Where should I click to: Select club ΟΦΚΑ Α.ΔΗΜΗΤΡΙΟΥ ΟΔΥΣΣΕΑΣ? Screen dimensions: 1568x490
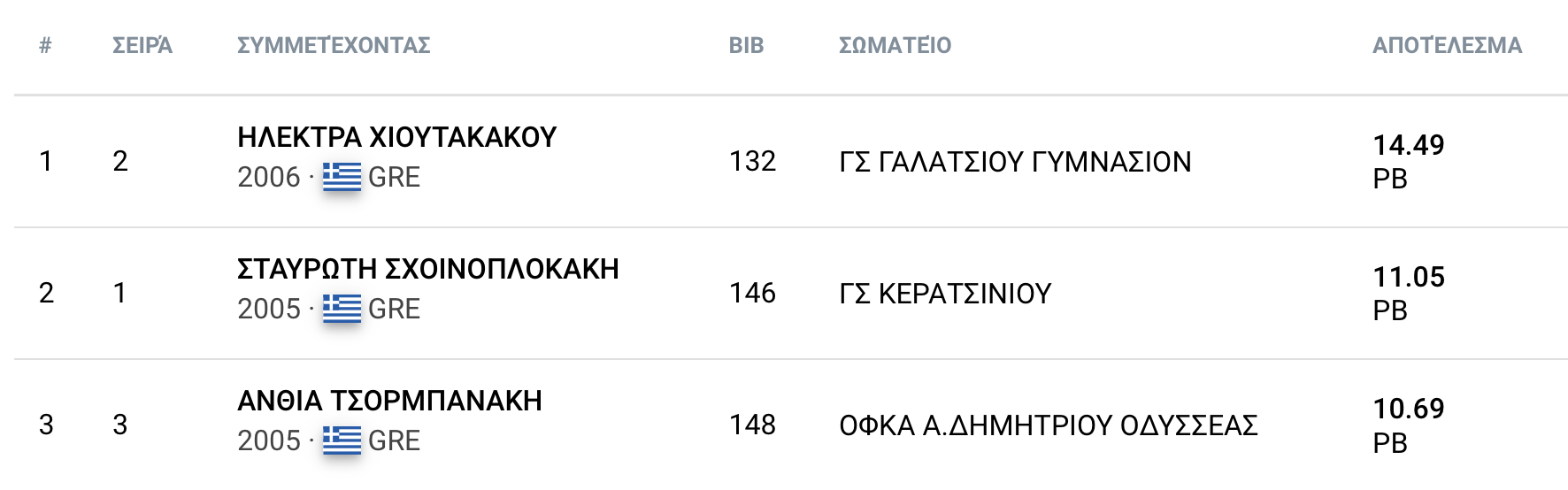point(1048,425)
